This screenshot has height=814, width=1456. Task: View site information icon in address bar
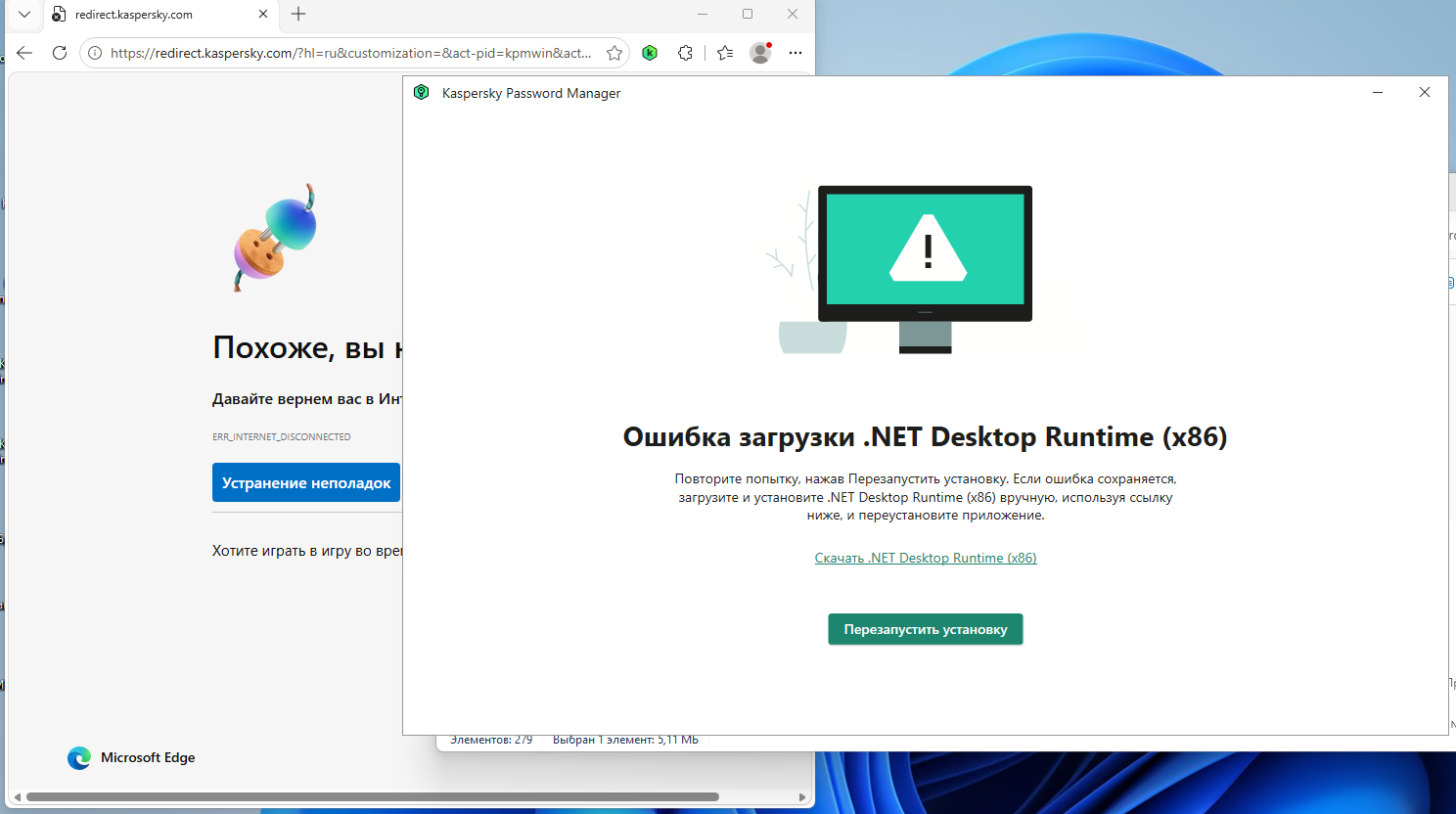tap(95, 53)
